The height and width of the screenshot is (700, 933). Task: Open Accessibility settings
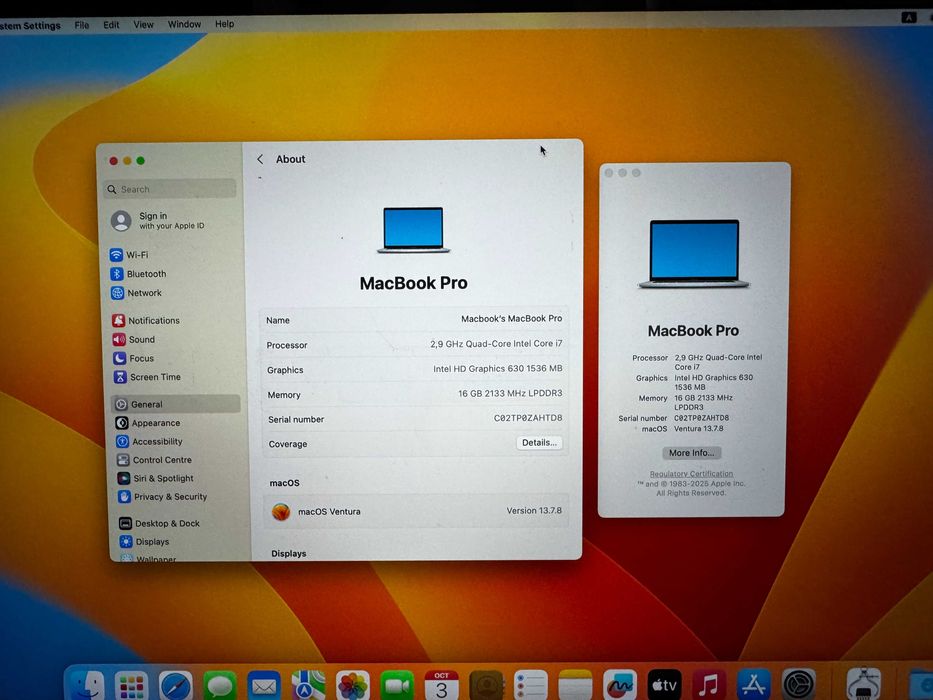pyautogui.click(x=149, y=441)
